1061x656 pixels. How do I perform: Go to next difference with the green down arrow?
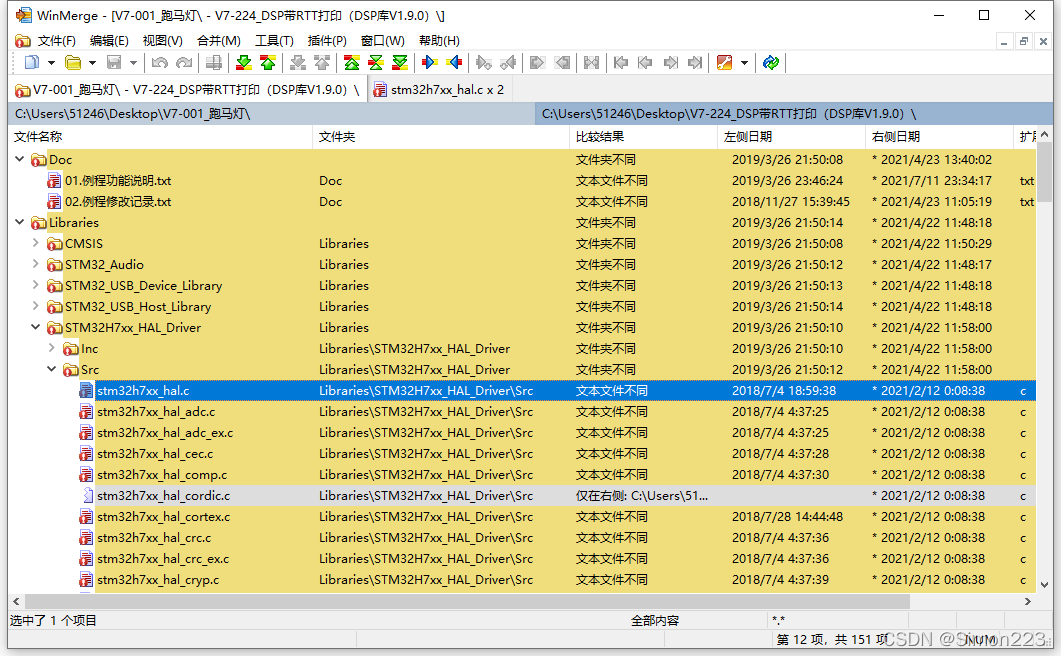[x=244, y=63]
